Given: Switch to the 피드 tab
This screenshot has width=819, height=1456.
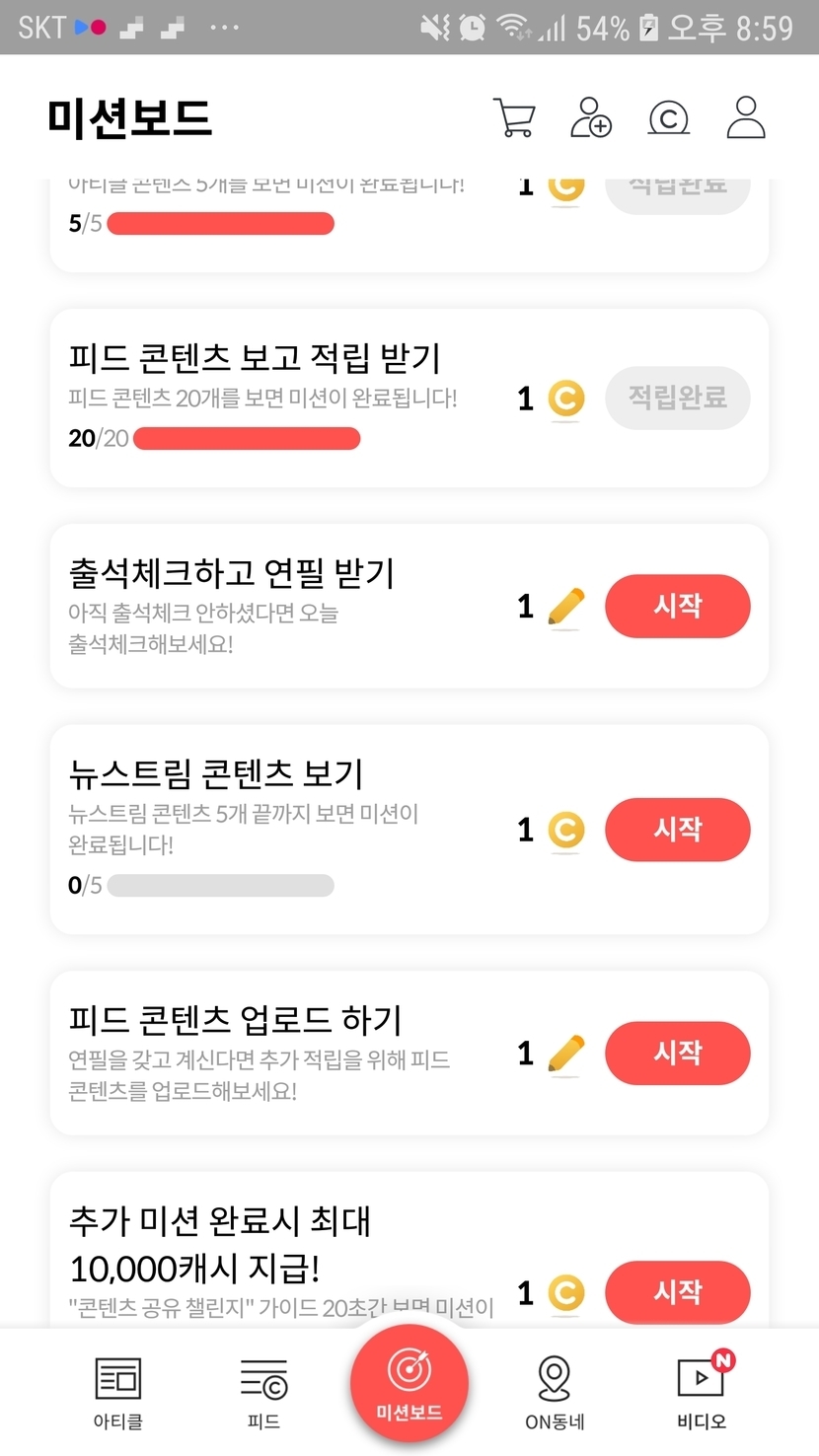Looking at the screenshot, I should [263, 1391].
